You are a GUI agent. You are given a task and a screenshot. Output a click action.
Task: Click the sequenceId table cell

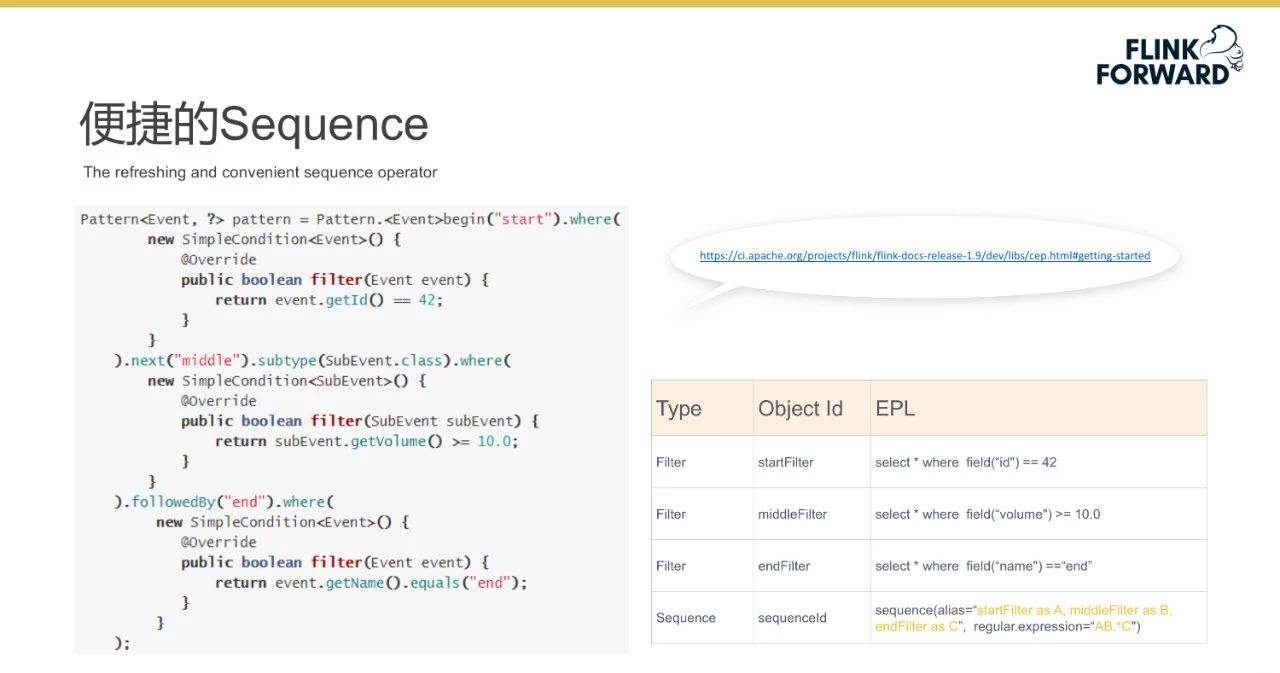(x=792, y=618)
